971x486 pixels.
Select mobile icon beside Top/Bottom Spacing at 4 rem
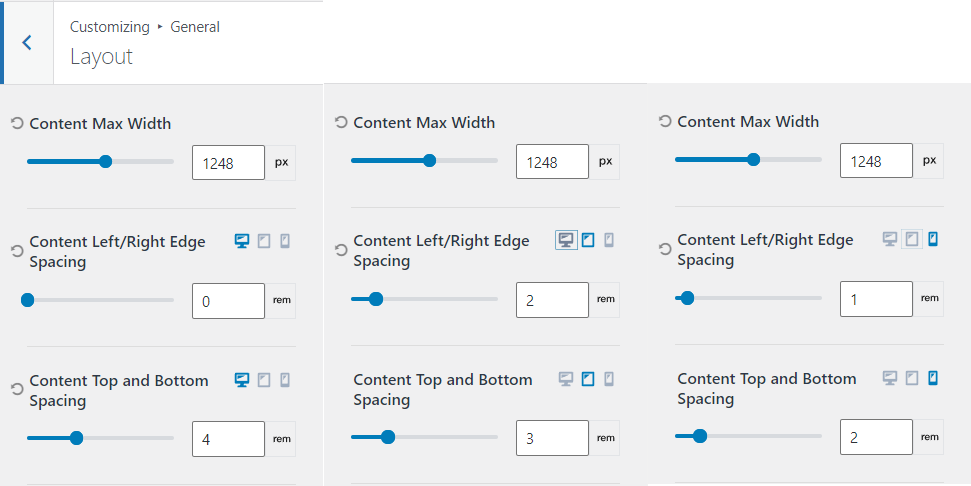tap(285, 380)
